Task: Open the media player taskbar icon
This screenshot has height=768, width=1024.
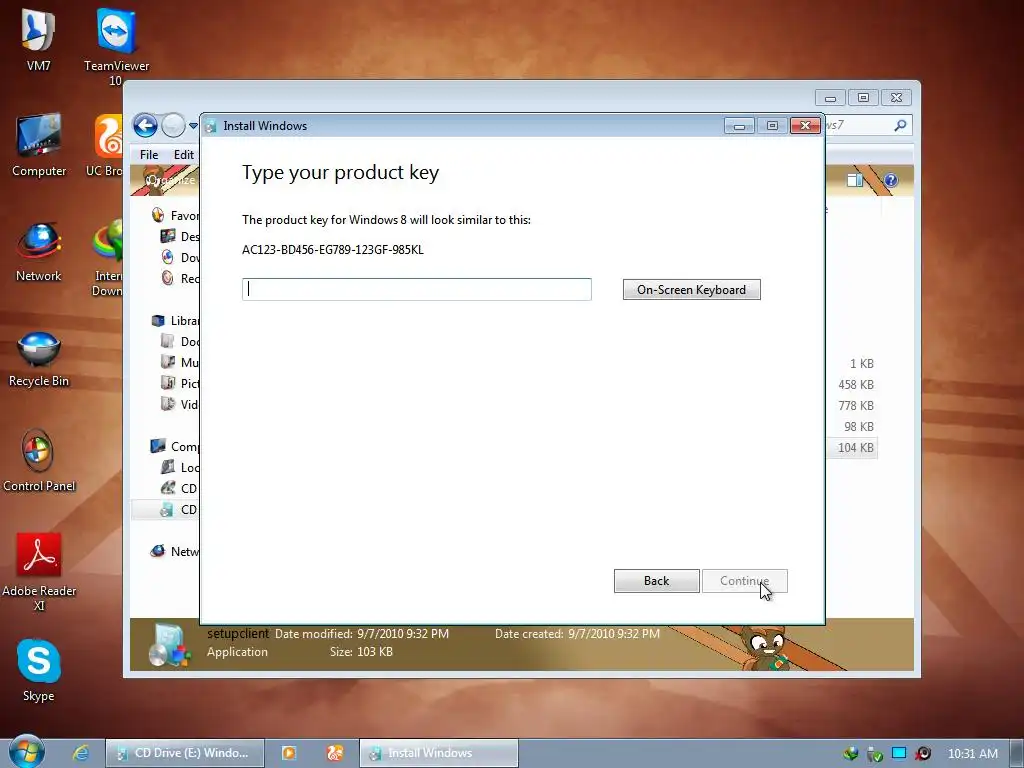Action: [x=289, y=753]
